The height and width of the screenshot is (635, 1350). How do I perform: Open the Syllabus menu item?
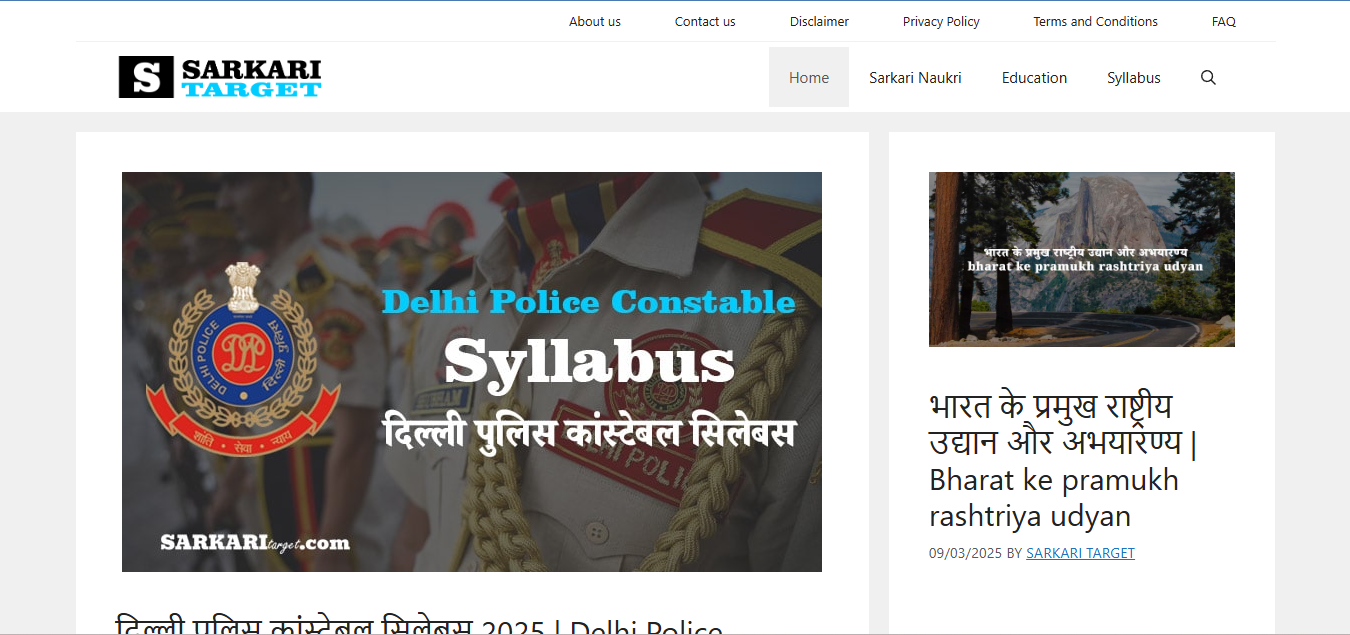(x=1134, y=77)
